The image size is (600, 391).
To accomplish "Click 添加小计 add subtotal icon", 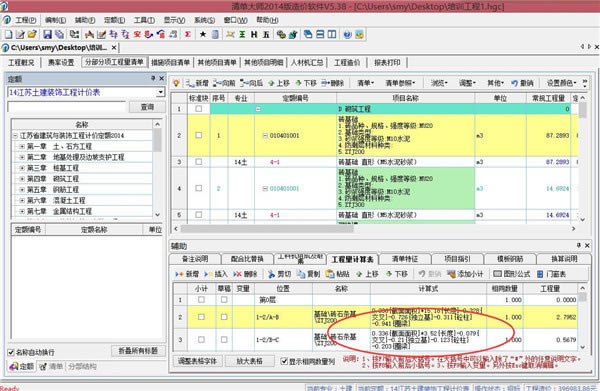I will pyautogui.click(x=465, y=274).
